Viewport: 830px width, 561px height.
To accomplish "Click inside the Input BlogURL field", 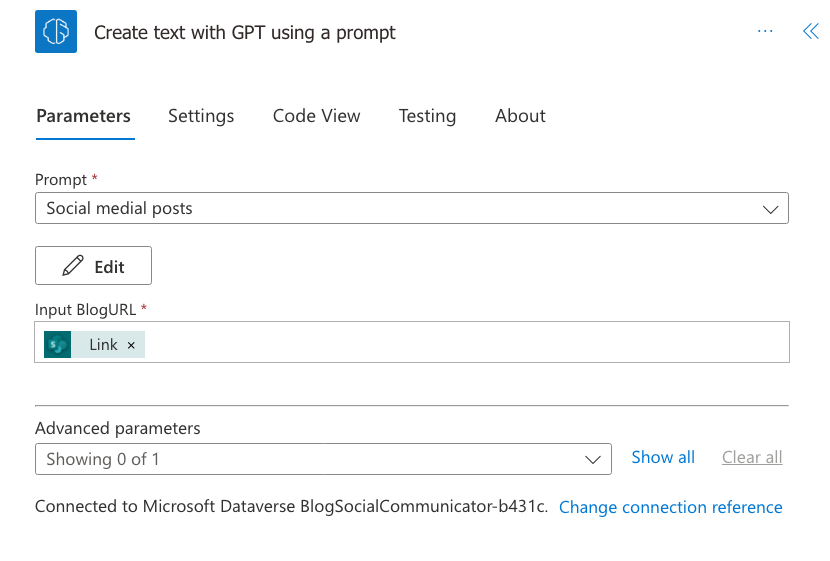I will click(460, 343).
